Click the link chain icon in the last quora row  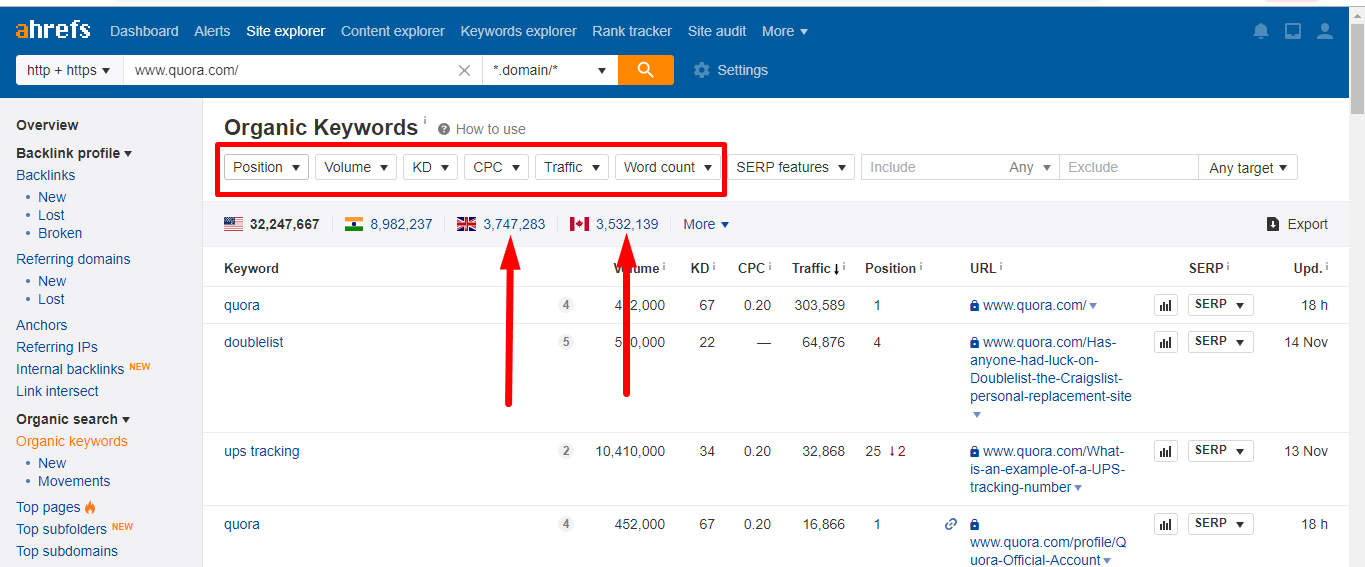coord(951,524)
